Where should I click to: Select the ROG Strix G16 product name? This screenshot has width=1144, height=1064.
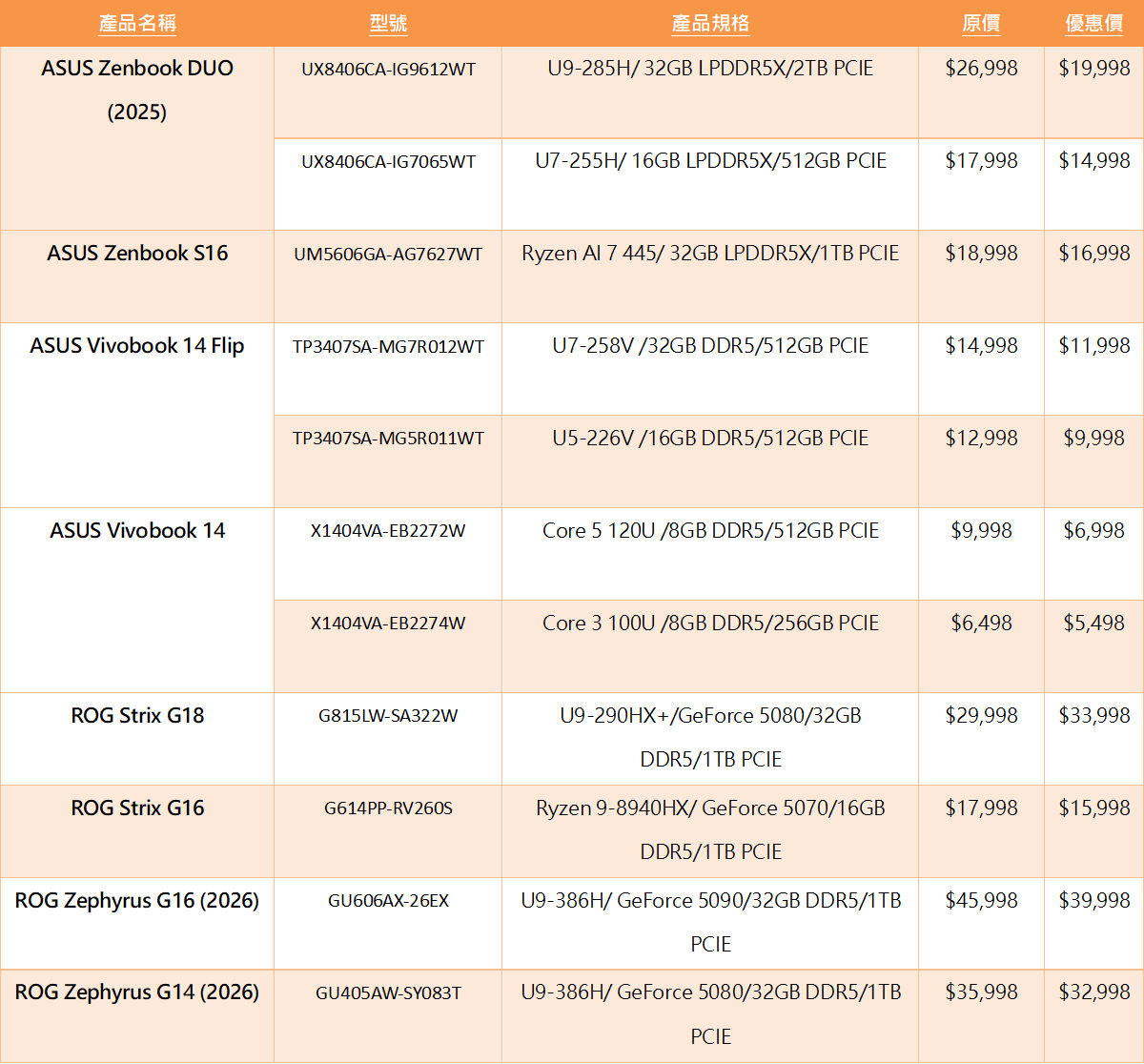click(x=137, y=808)
